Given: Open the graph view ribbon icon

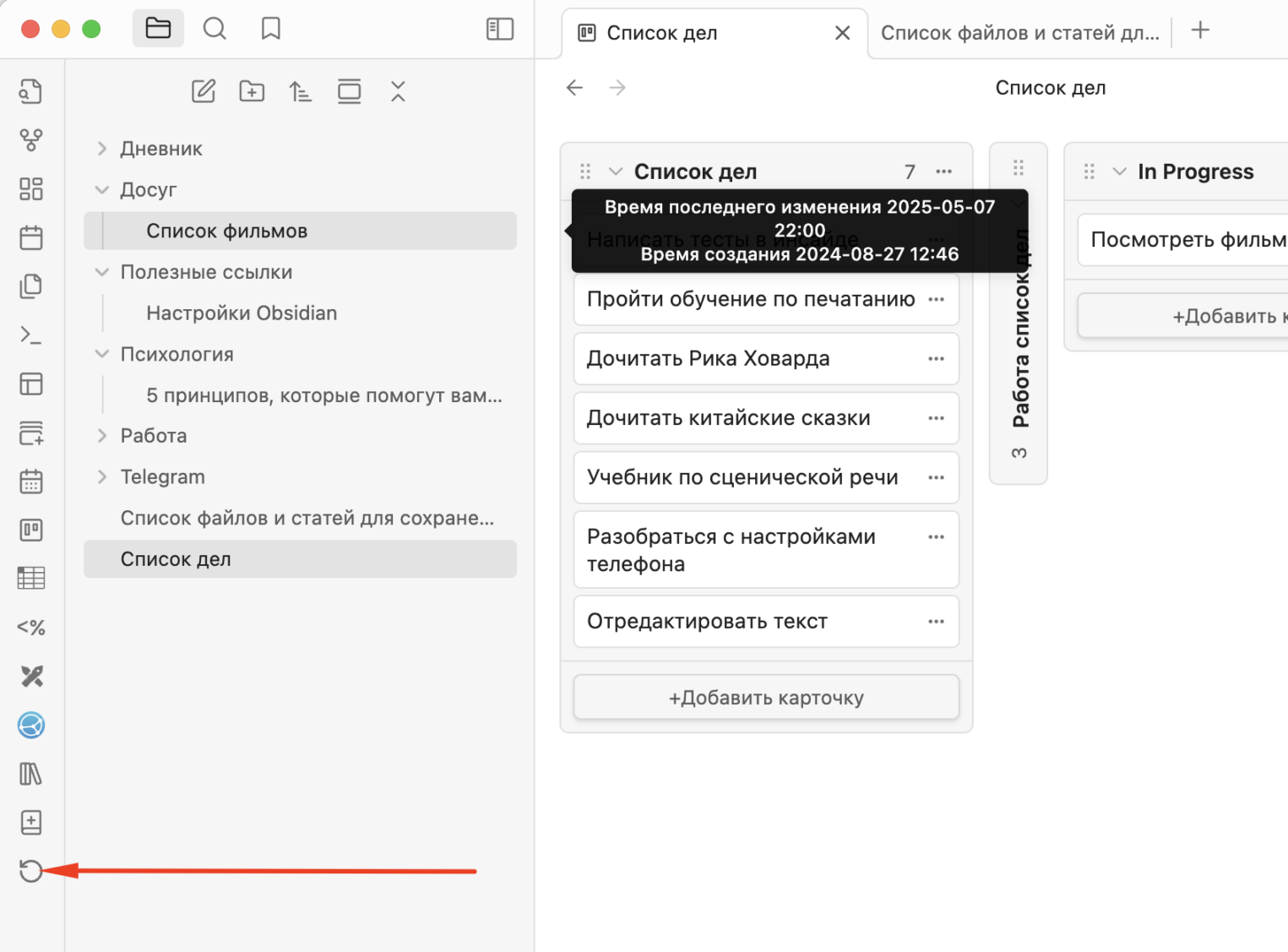Looking at the screenshot, I should (x=31, y=139).
